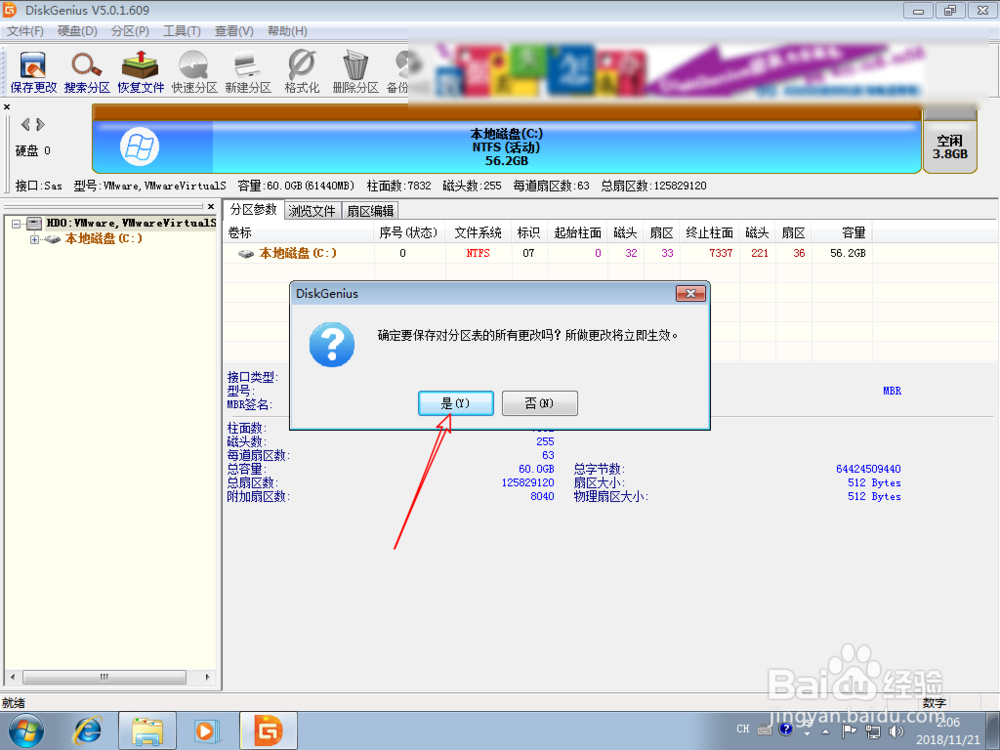This screenshot has width=1000, height=750.
Task: Click the taskbar clock showing 2018/11/21
Action: (948, 732)
